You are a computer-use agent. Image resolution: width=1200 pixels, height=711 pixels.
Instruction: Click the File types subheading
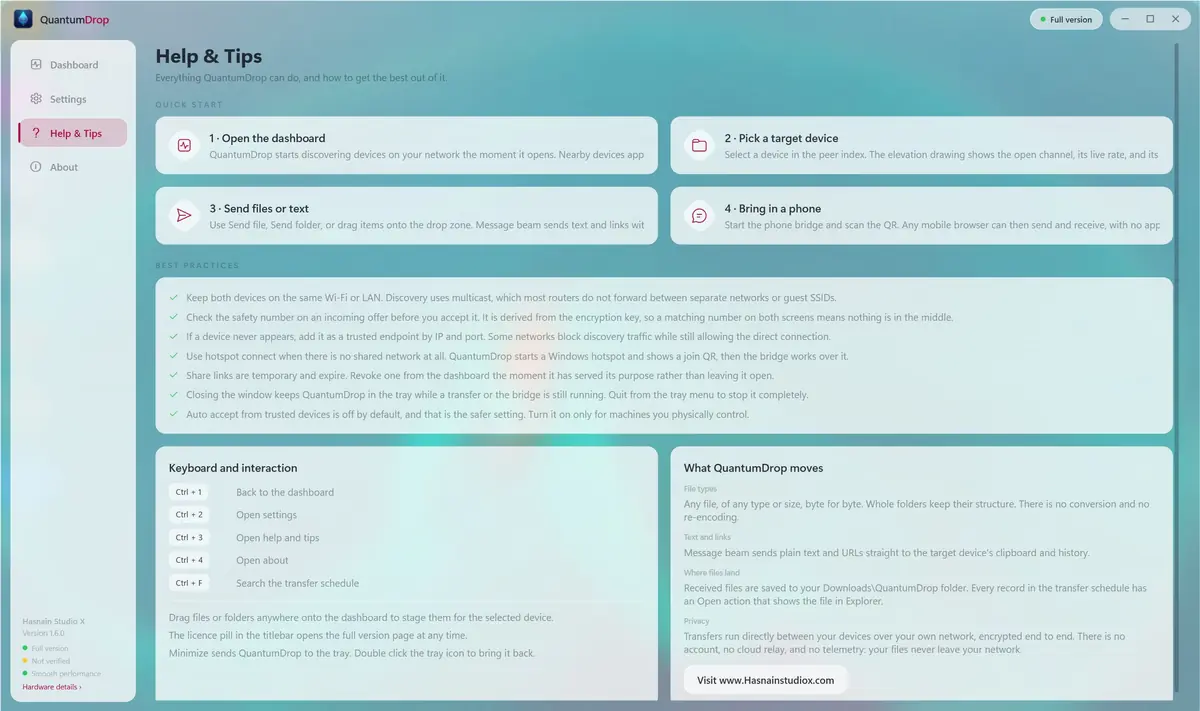(x=700, y=489)
